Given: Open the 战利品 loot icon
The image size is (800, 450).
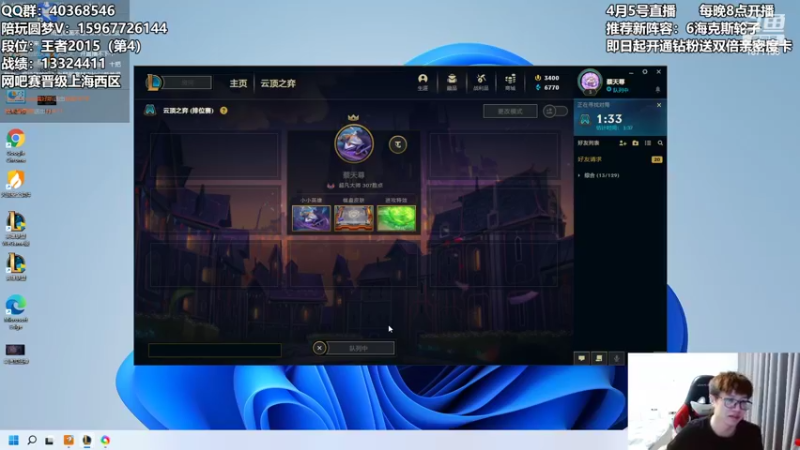Looking at the screenshot, I should (x=481, y=82).
